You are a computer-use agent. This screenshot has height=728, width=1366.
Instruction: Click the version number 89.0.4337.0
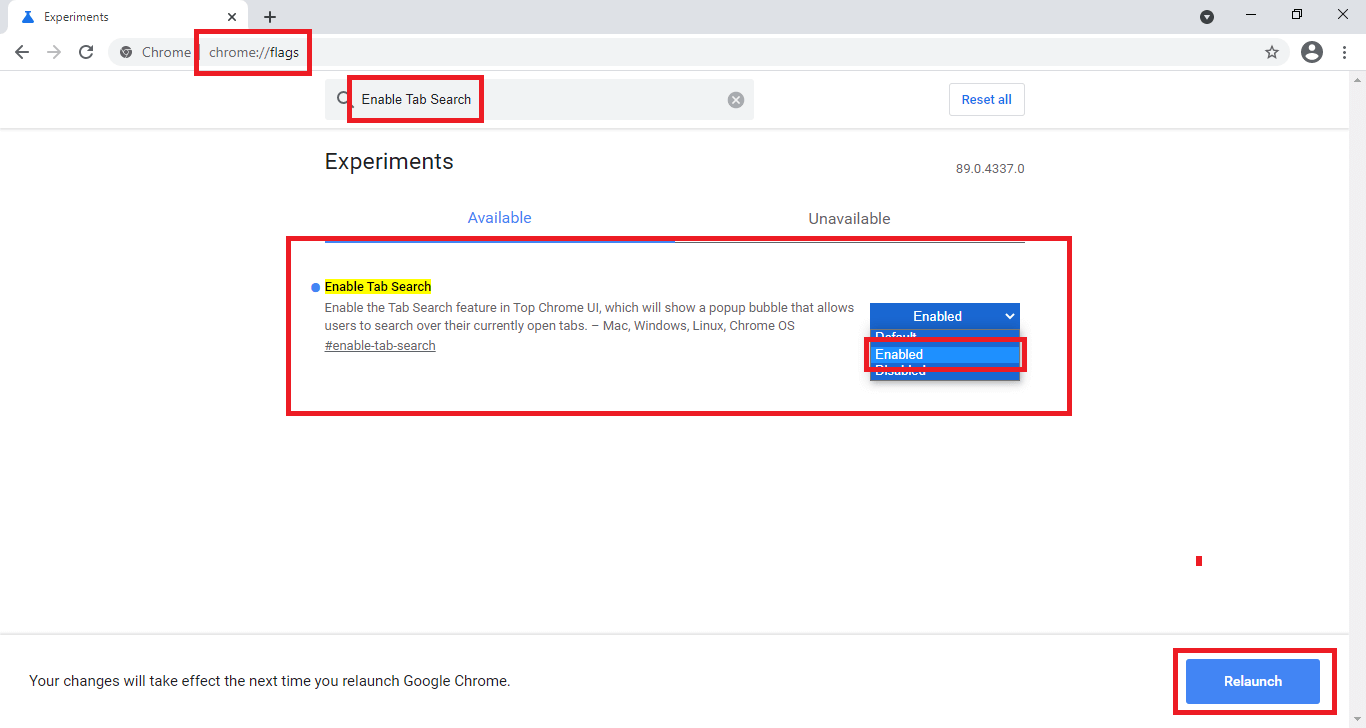click(x=990, y=169)
